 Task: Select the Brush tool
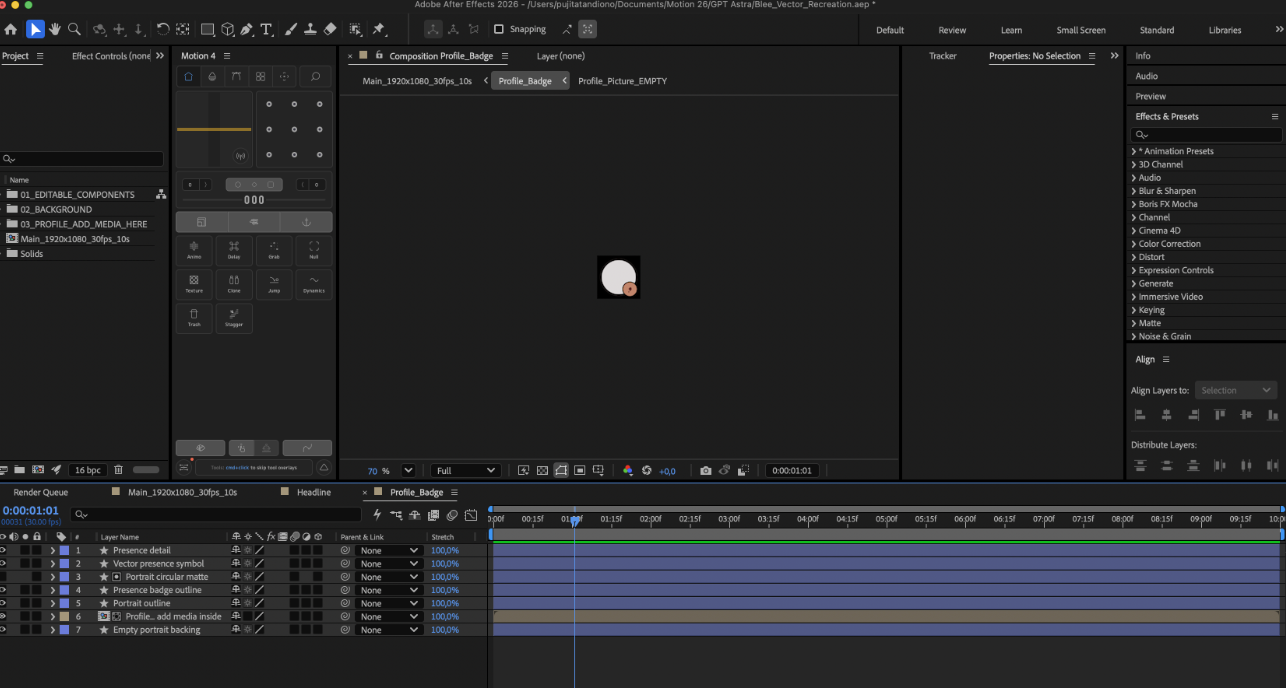pyautogui.click(x=292, y=29)
